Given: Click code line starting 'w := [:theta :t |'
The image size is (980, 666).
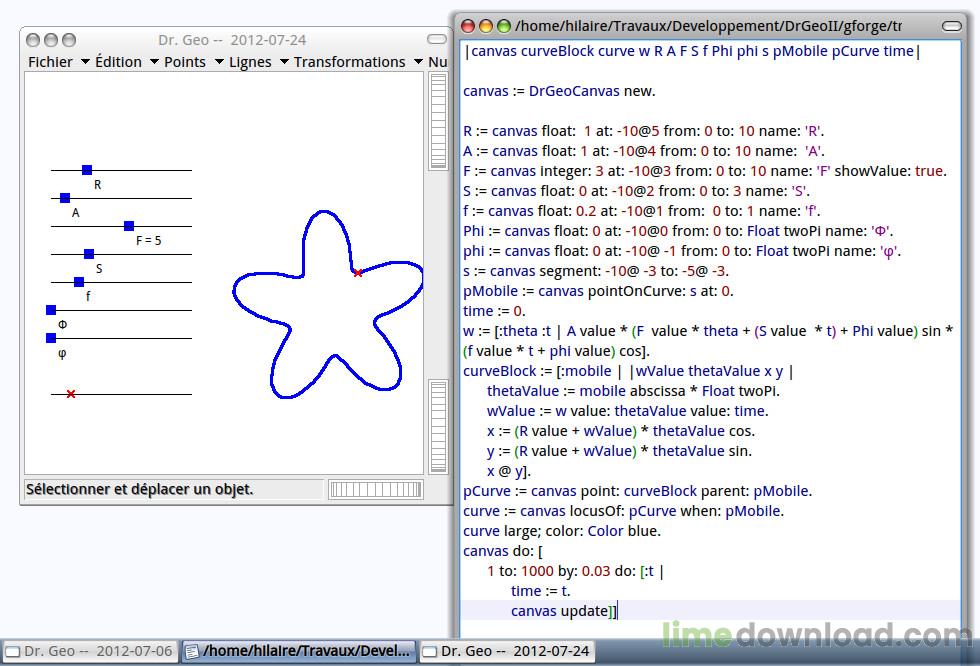Looking at the screenshot, I should click(708, 331).
